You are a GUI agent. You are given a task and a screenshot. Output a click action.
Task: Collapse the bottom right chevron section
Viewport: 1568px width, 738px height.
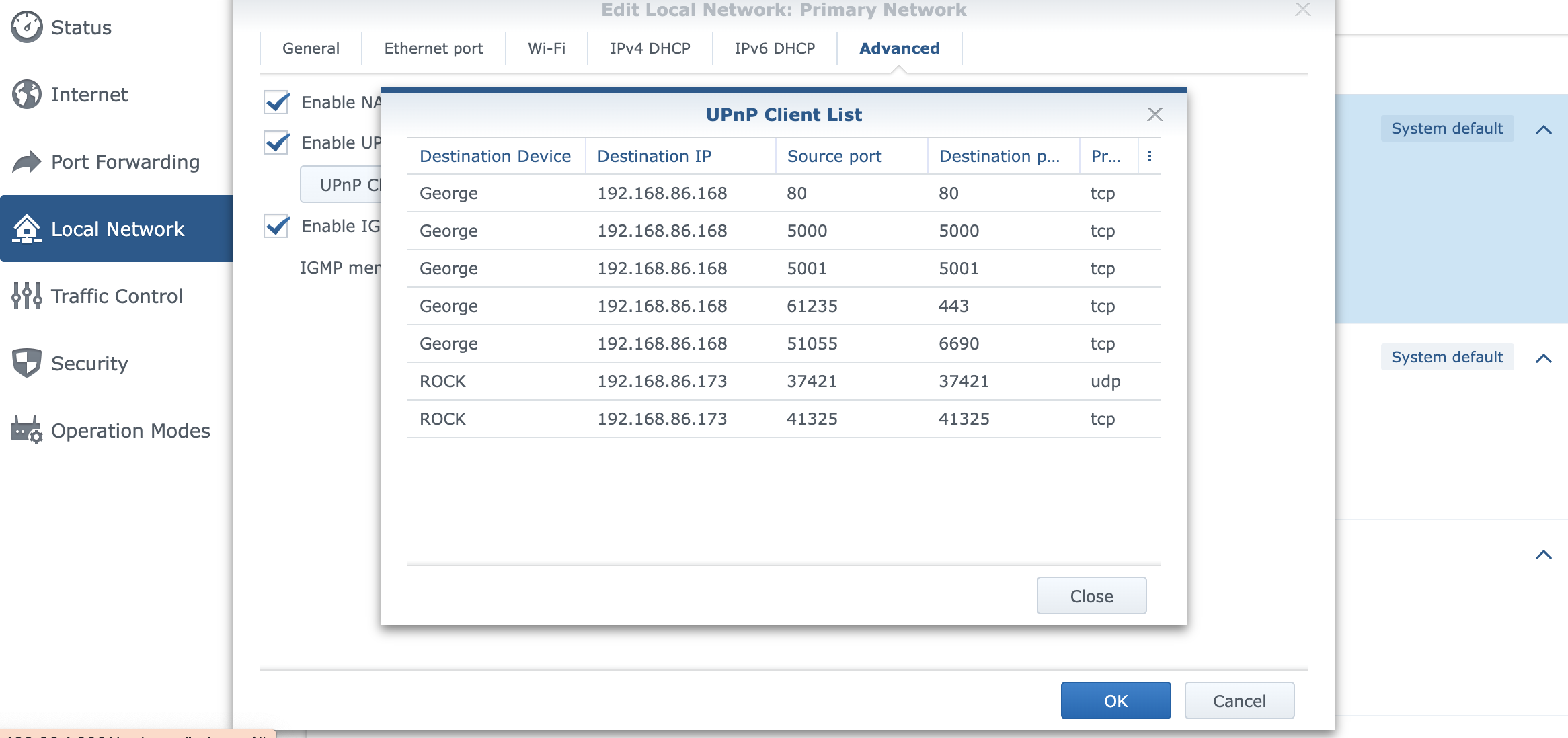[1544, 555]
